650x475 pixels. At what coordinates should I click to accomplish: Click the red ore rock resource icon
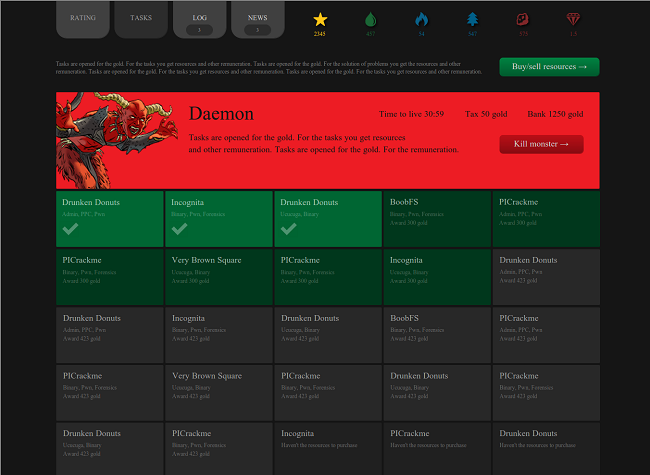[523, 19]
